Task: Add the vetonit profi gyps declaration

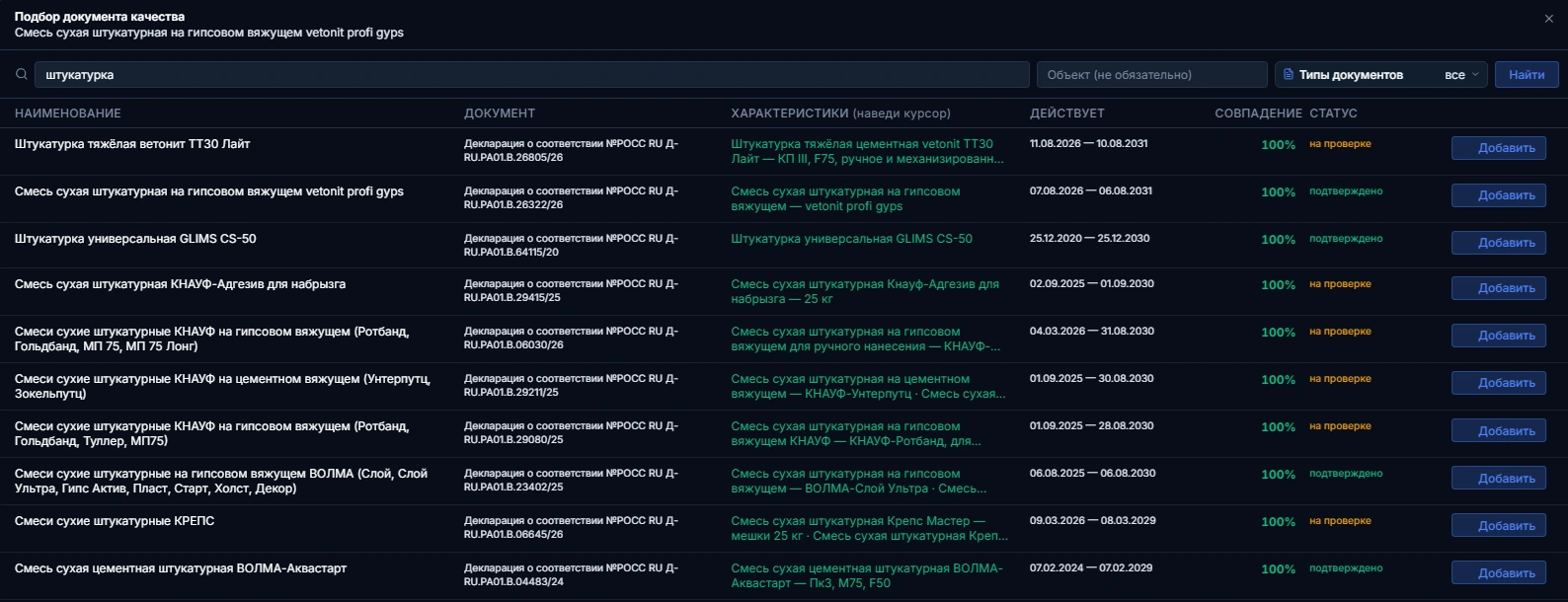Action: point(1498,195)
